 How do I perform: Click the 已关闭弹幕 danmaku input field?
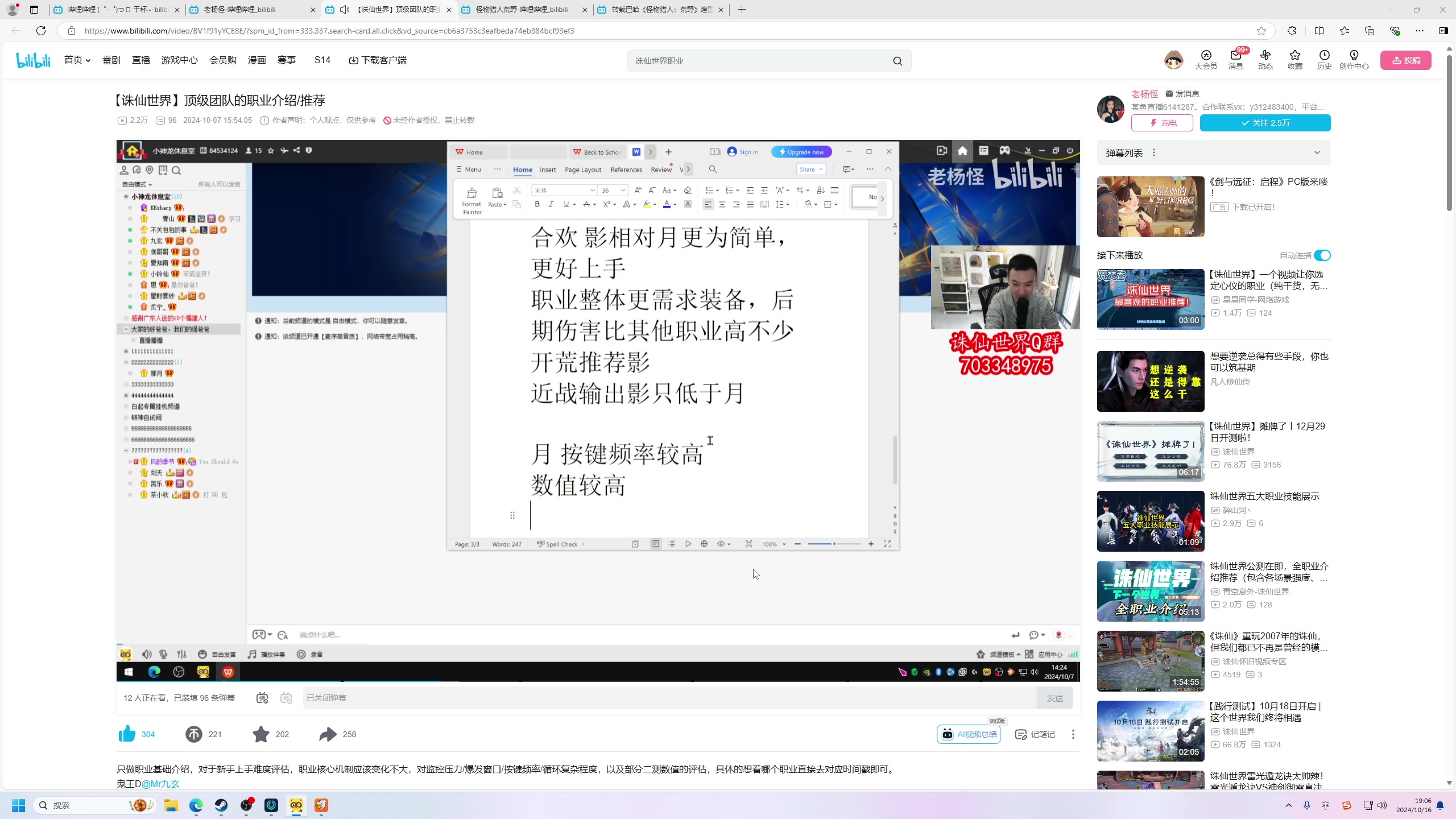[x=670, y=698]
